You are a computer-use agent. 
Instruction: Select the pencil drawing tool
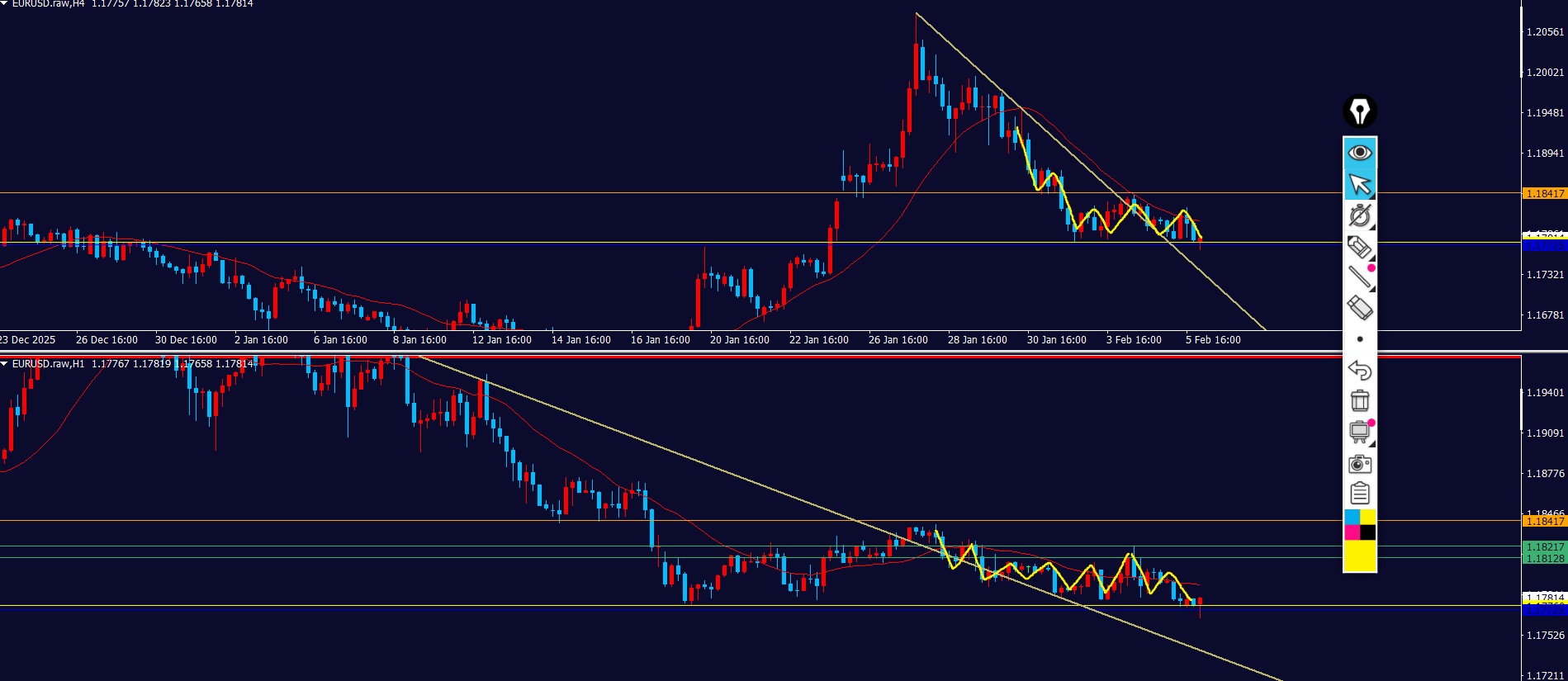(x=1359, y=247)
